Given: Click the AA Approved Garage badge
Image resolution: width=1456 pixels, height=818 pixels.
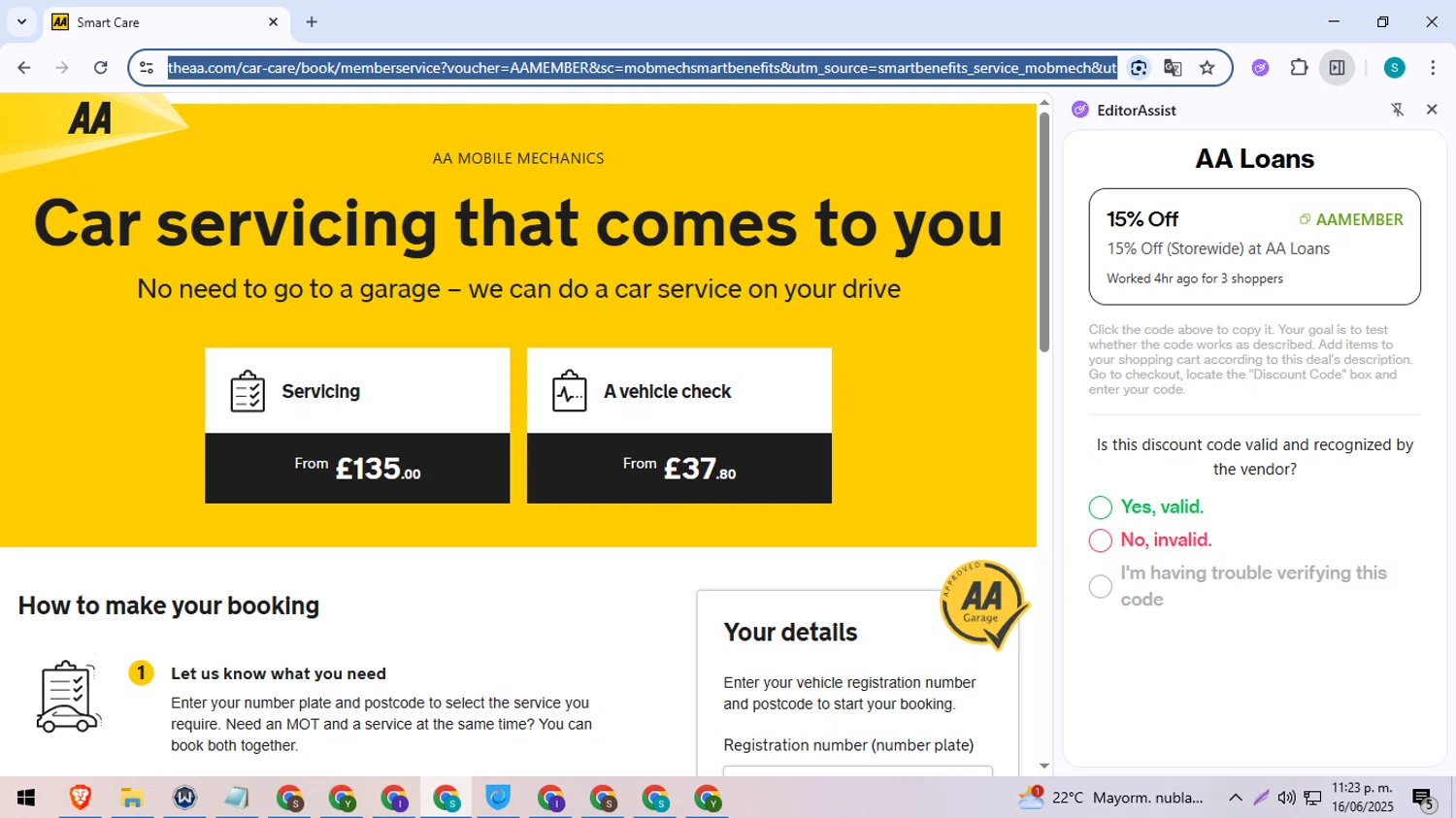Looking at the screenshot, I should tap(982, 605).
